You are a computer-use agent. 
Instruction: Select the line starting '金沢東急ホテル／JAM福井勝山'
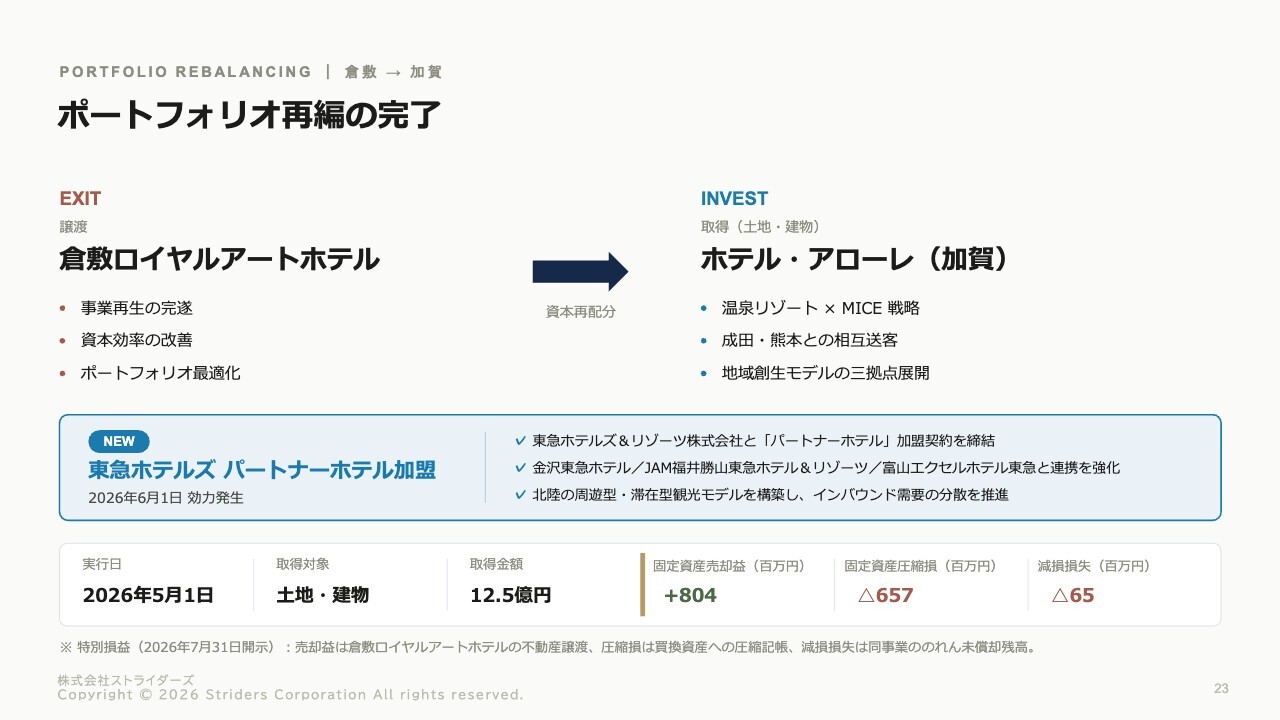click(827, 467)
